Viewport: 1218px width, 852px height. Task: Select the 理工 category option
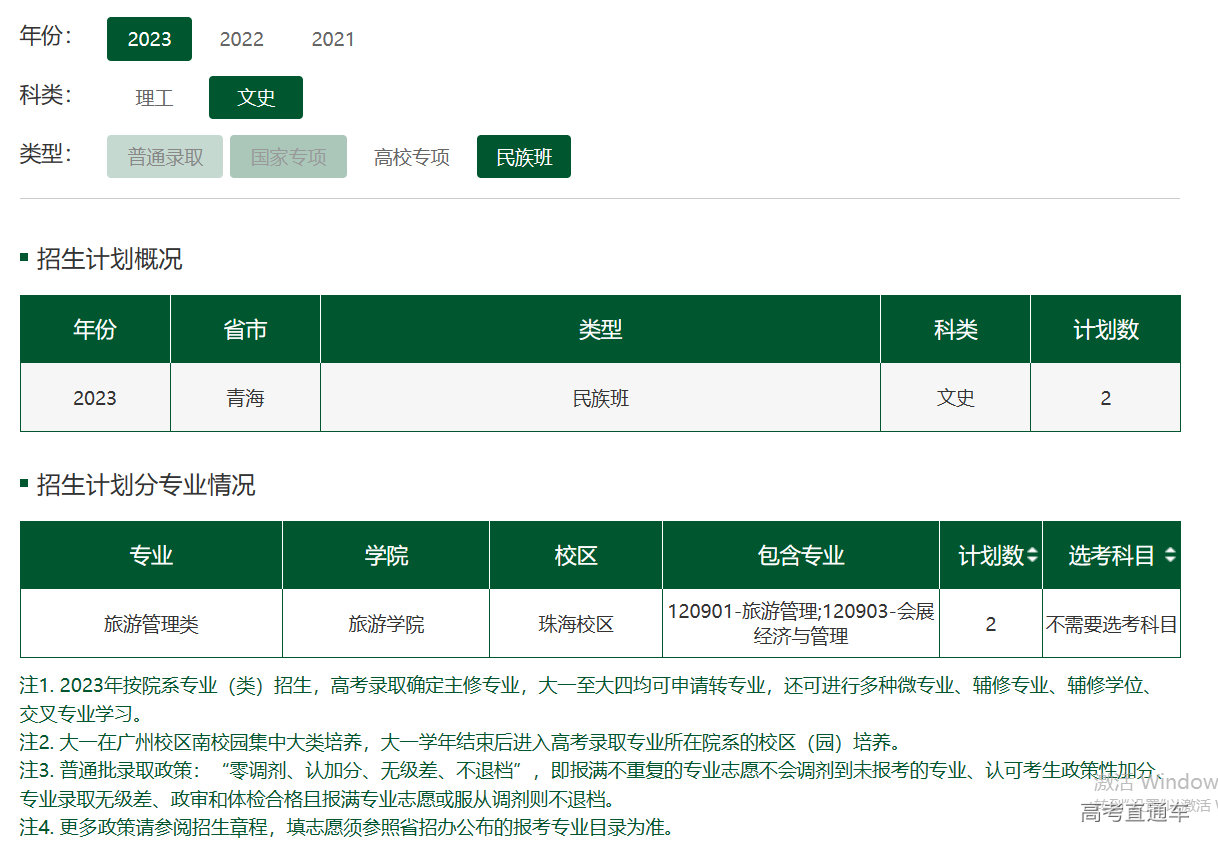(x=155, y=98)
